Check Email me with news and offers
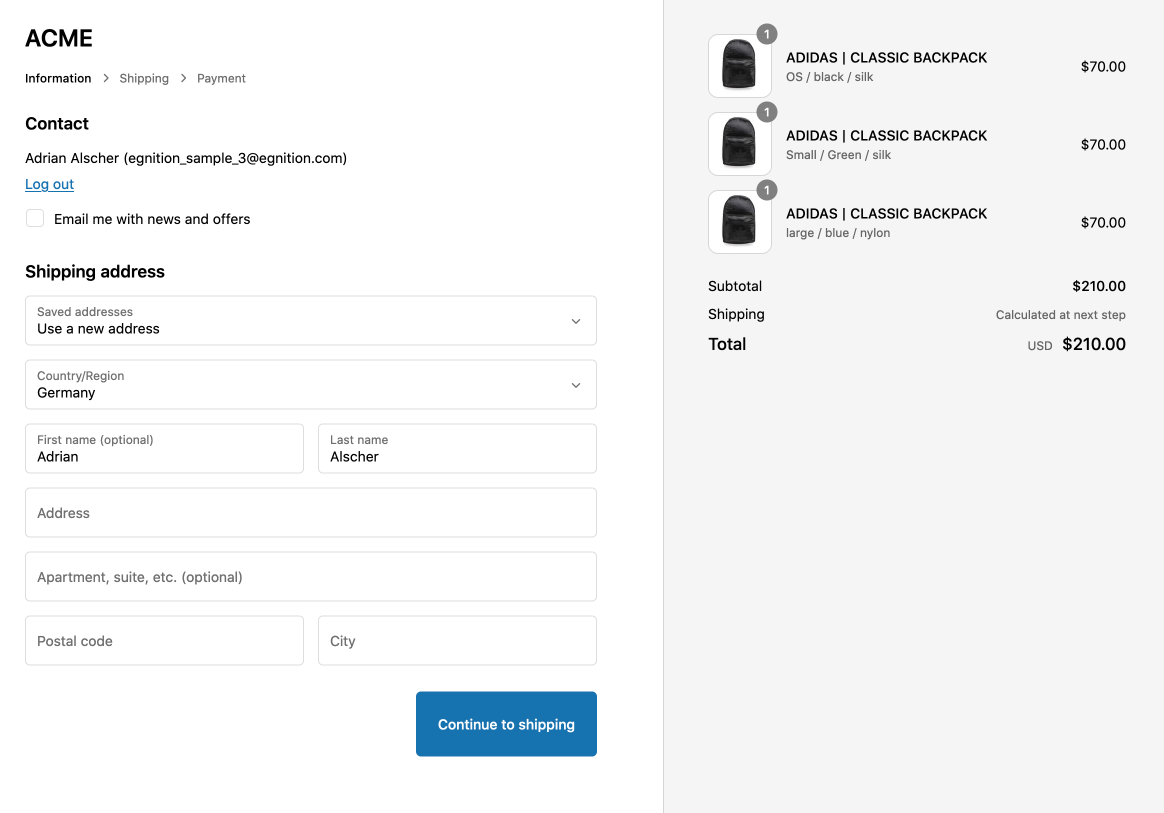This screenshot has width=1164, height=813. (35, 218)
